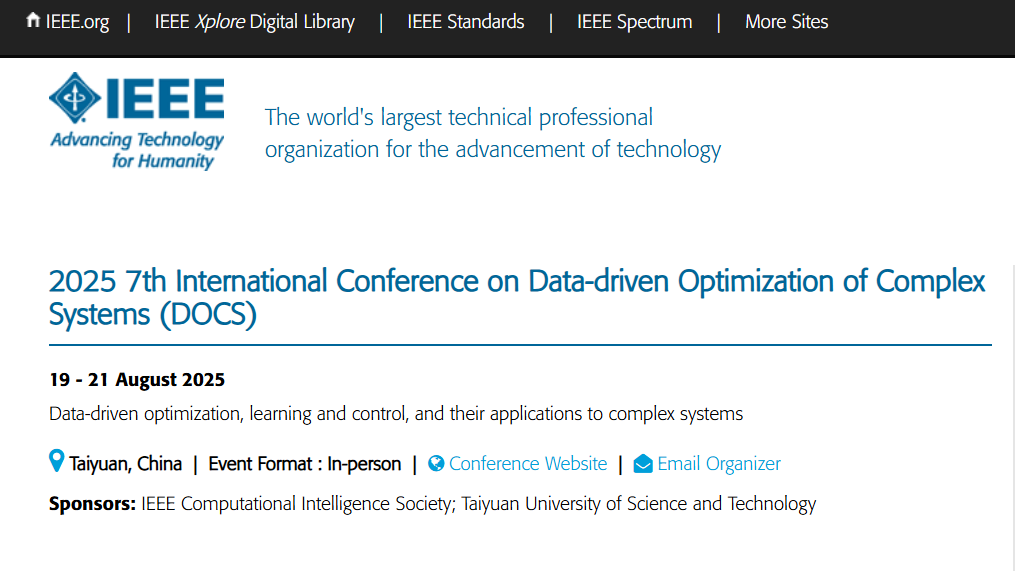This screenshot has width=1015, height=571.
Task: Open the IEEE.org link
Action: click(77, 22)
